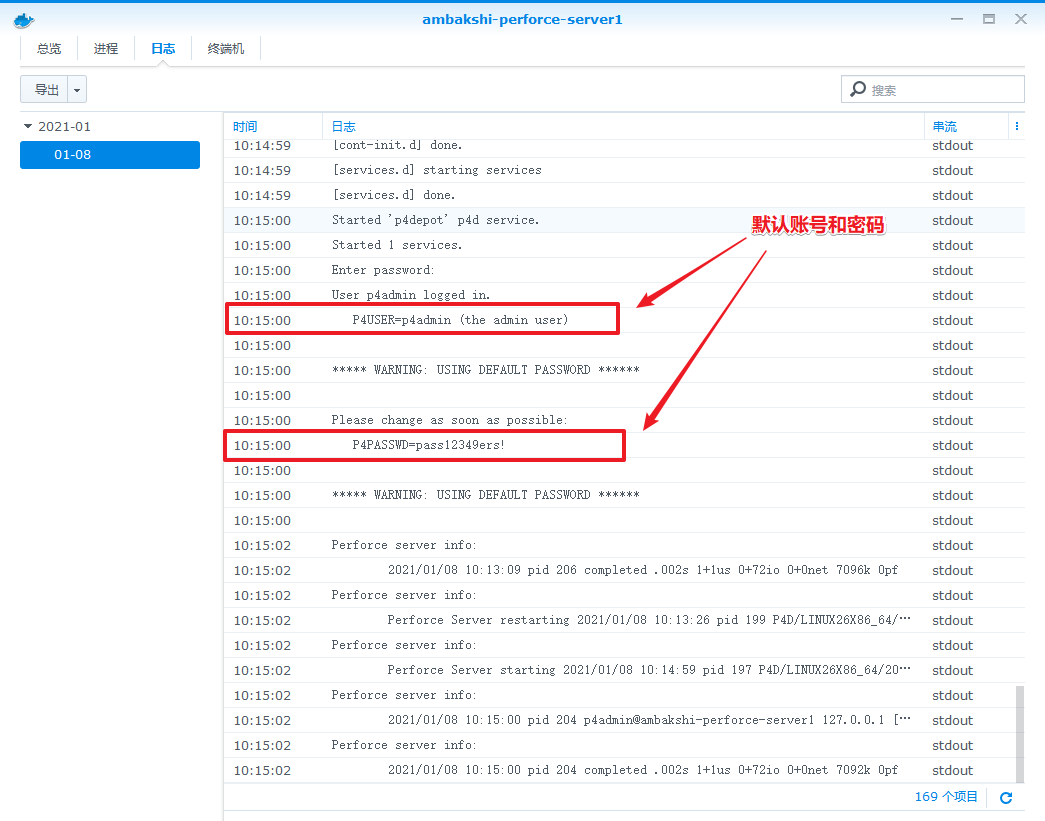Click the refresh icon next to 169 个项目

[x=1006, y=797]
